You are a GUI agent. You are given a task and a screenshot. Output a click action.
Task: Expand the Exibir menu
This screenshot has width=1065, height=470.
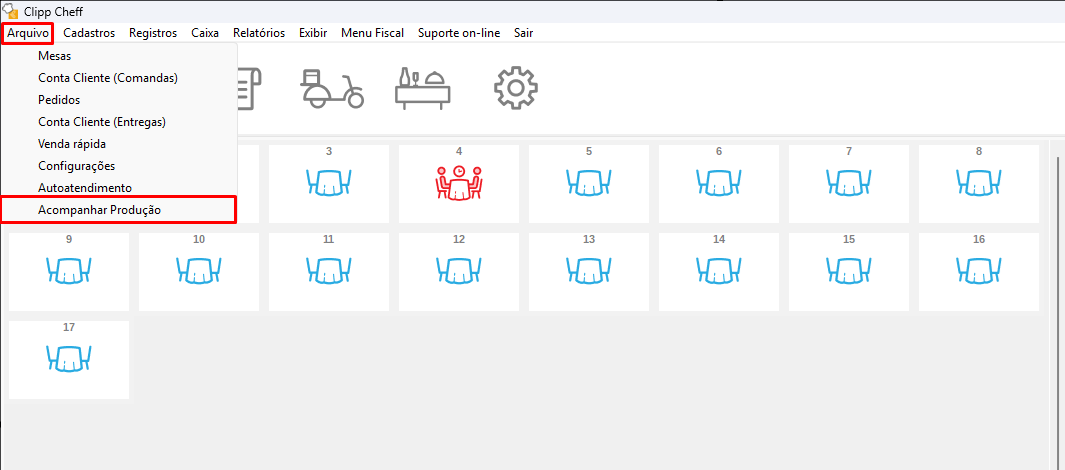pos(313,33)
